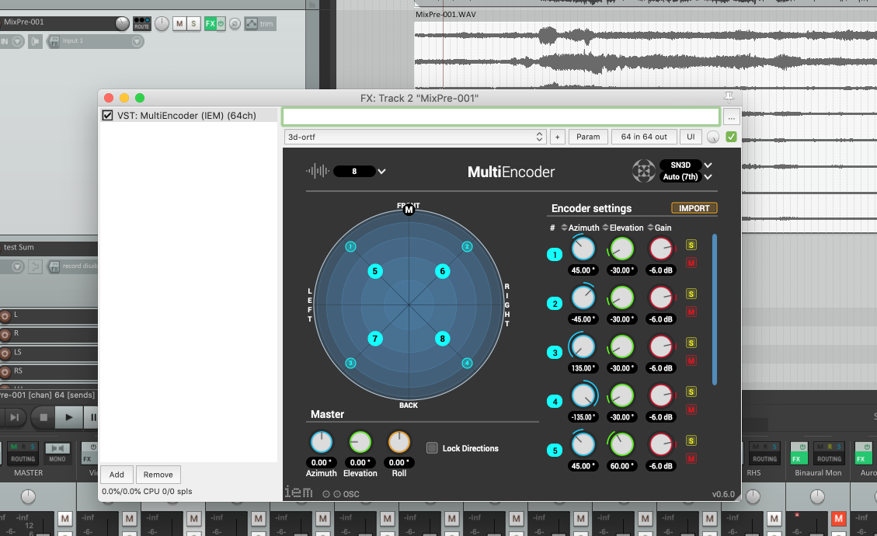Click the pin icon of FX window
Screen dimensions: 877x536
tap(729, 97)
